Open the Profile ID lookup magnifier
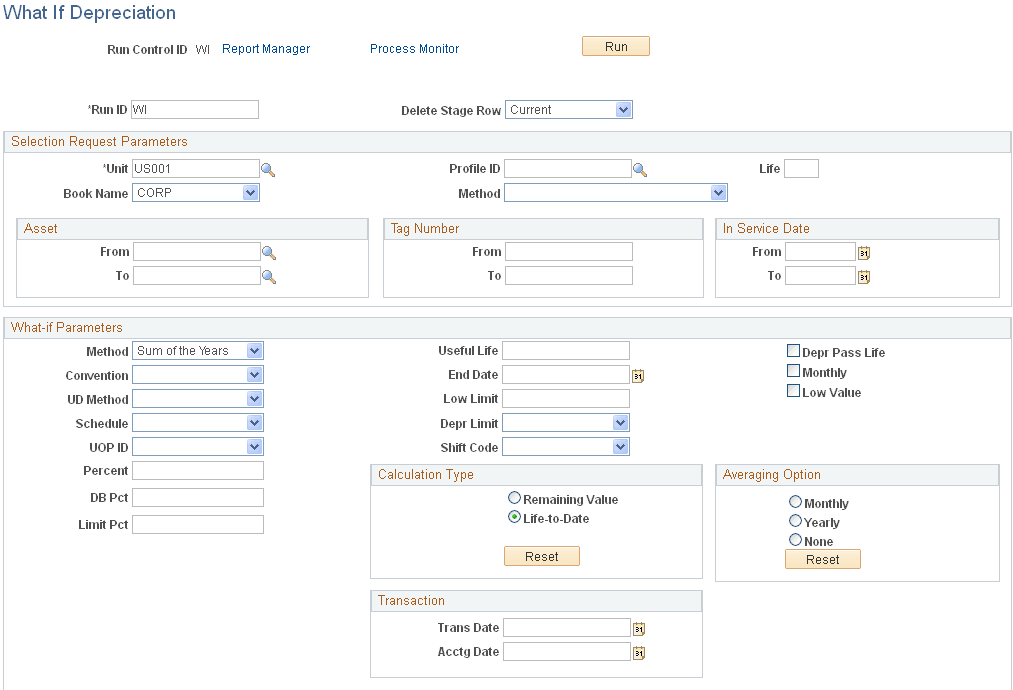The height and width of the screenshot is (690, 1013). coord(640,168)
